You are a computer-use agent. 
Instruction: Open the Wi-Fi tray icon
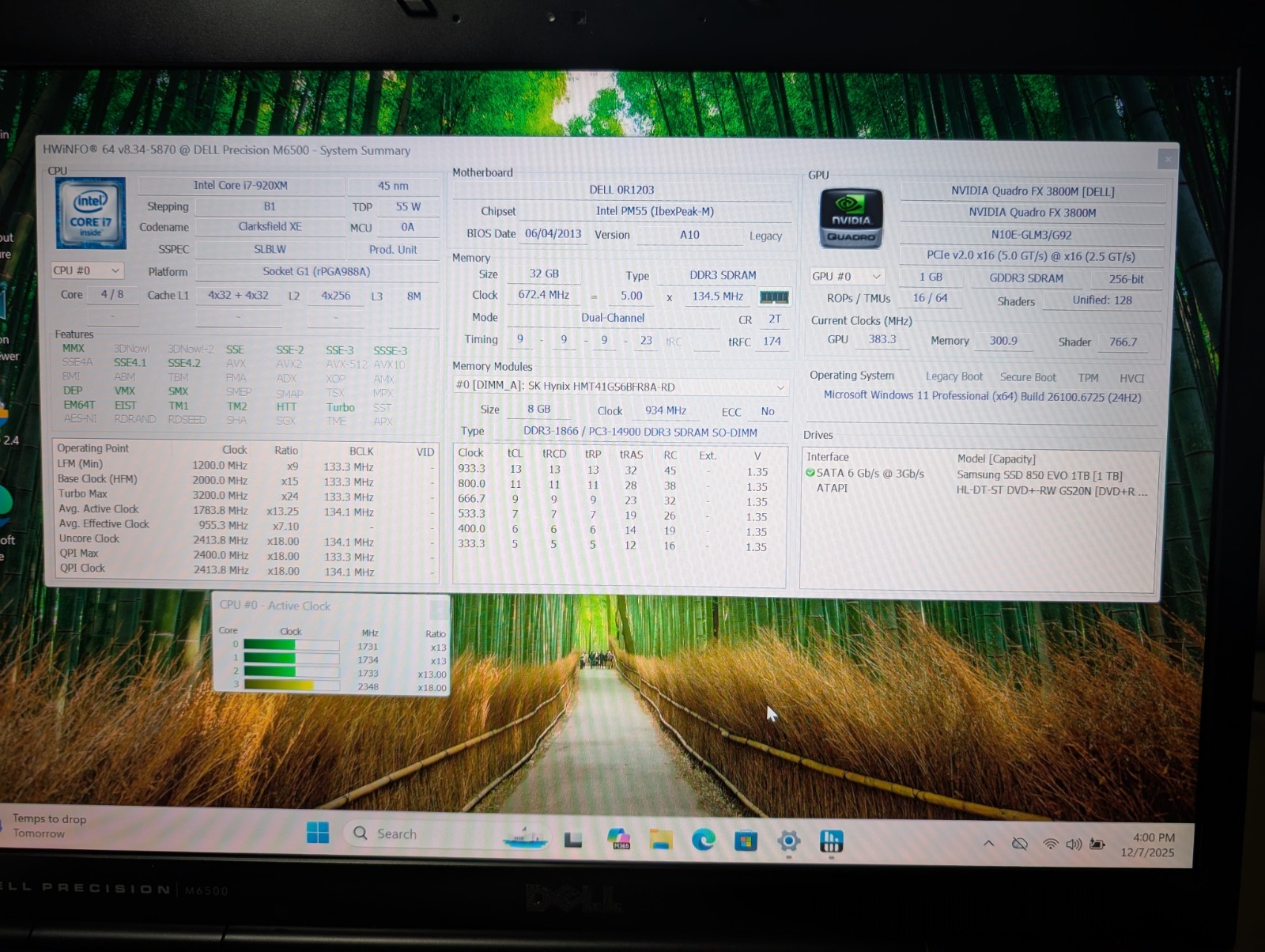pos(1050,844)
